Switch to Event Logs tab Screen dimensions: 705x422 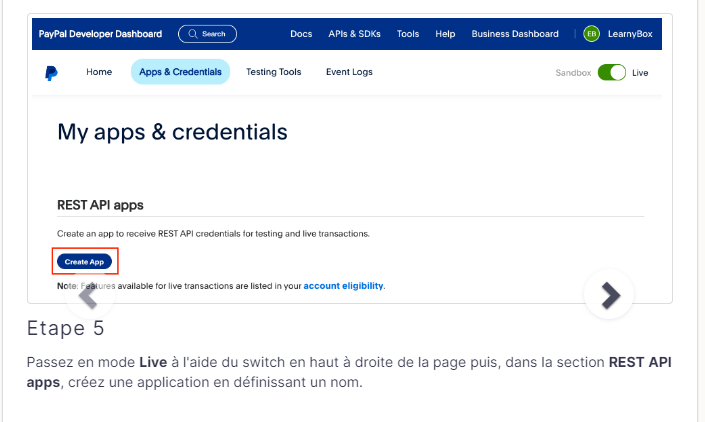pyautogui.click(x=350, y=72)
